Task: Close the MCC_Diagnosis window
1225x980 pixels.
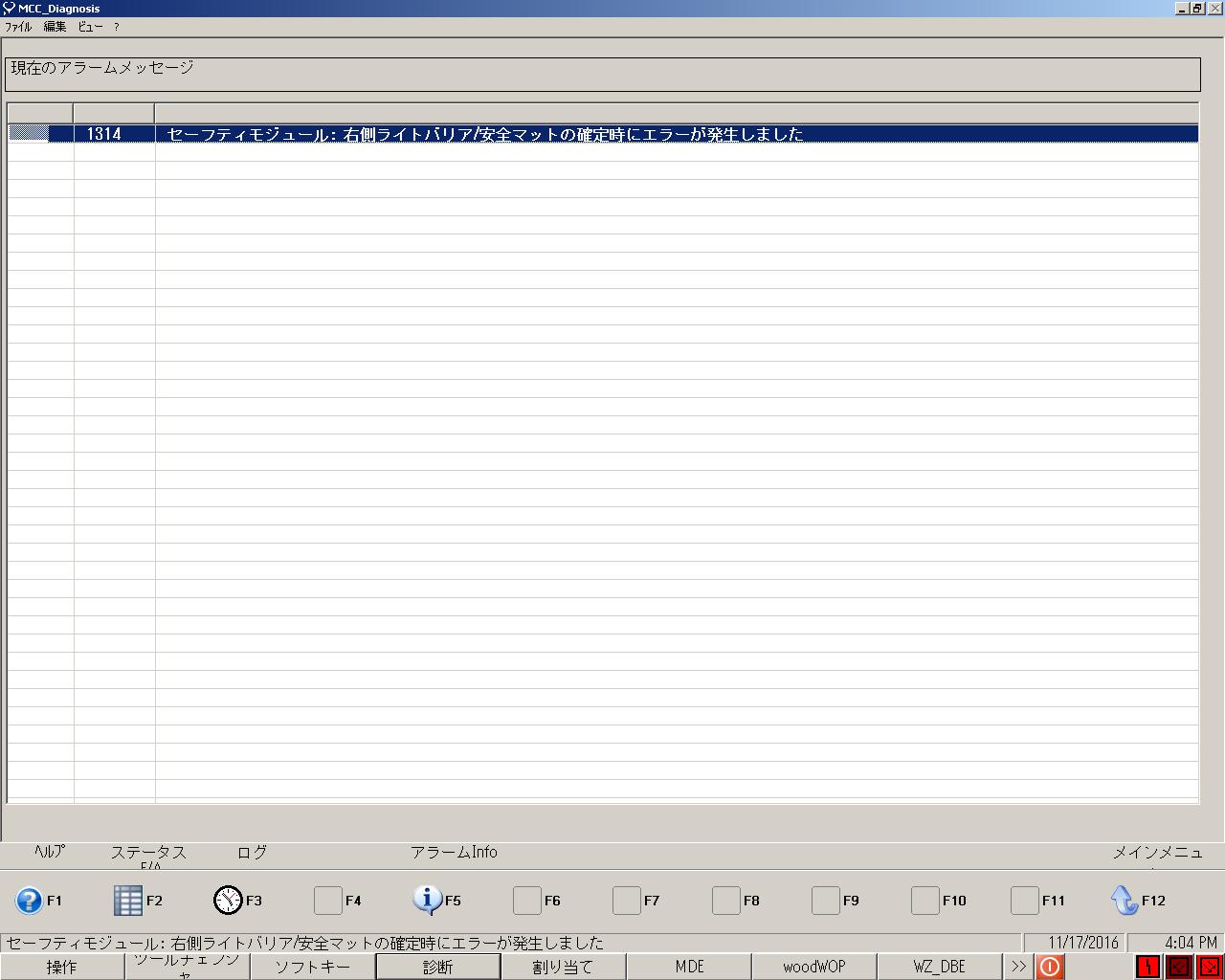Action: (1214, 8)
